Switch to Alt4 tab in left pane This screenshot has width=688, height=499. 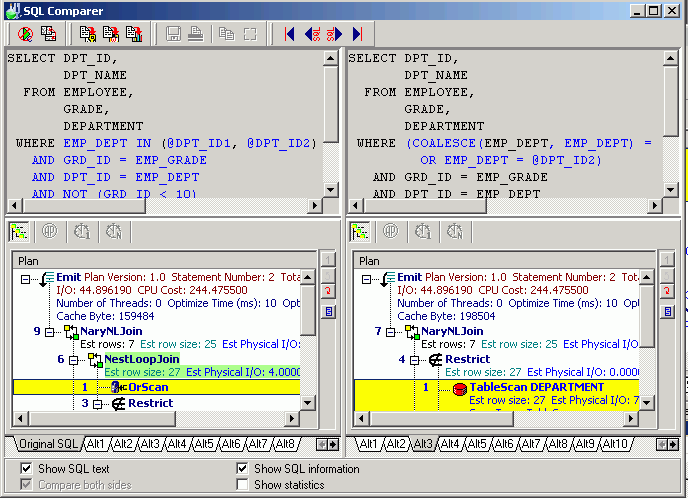(177, 444)
